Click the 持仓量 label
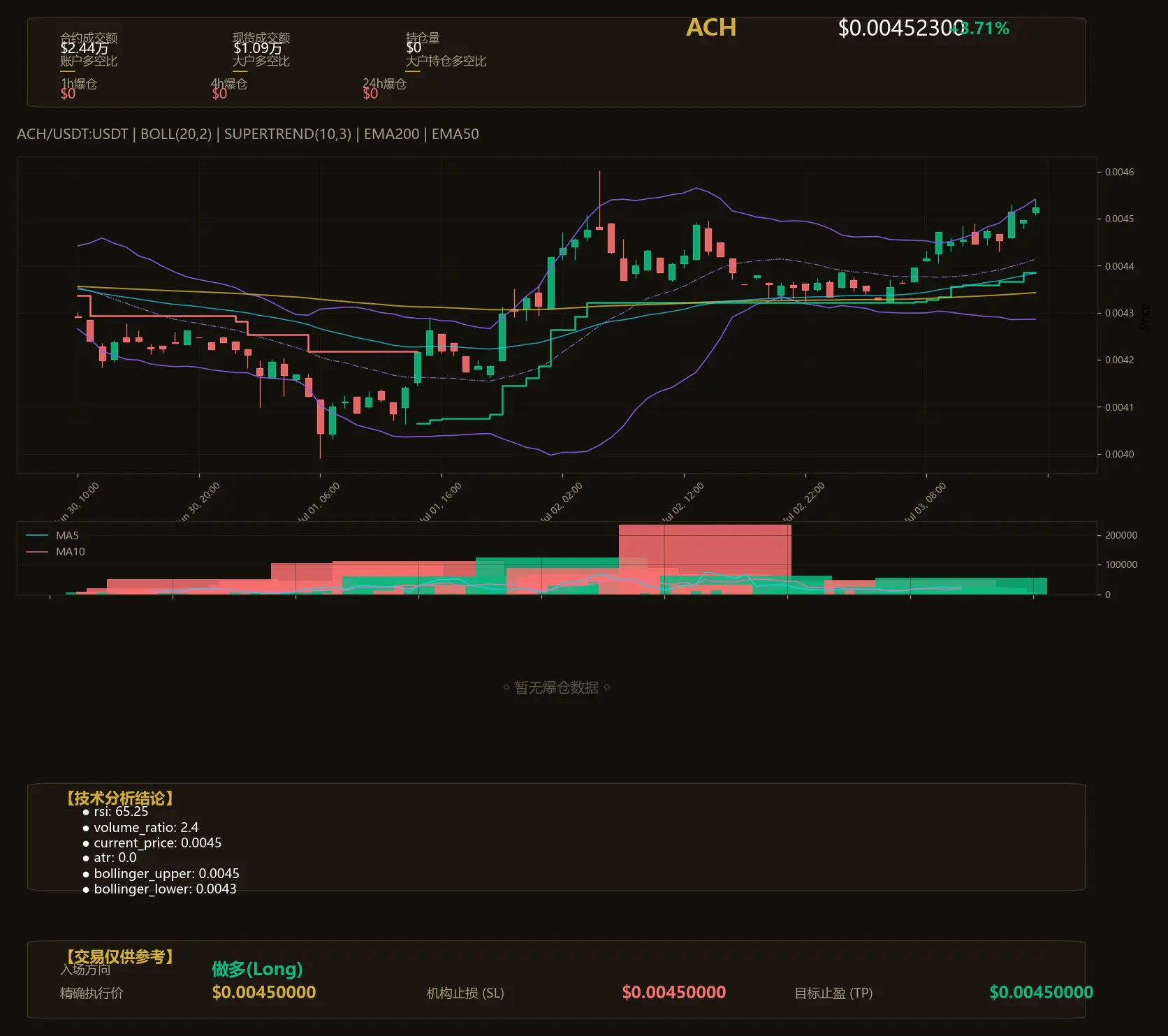Viewport: 1168px width, 1036px height. (x=423, y=38)
